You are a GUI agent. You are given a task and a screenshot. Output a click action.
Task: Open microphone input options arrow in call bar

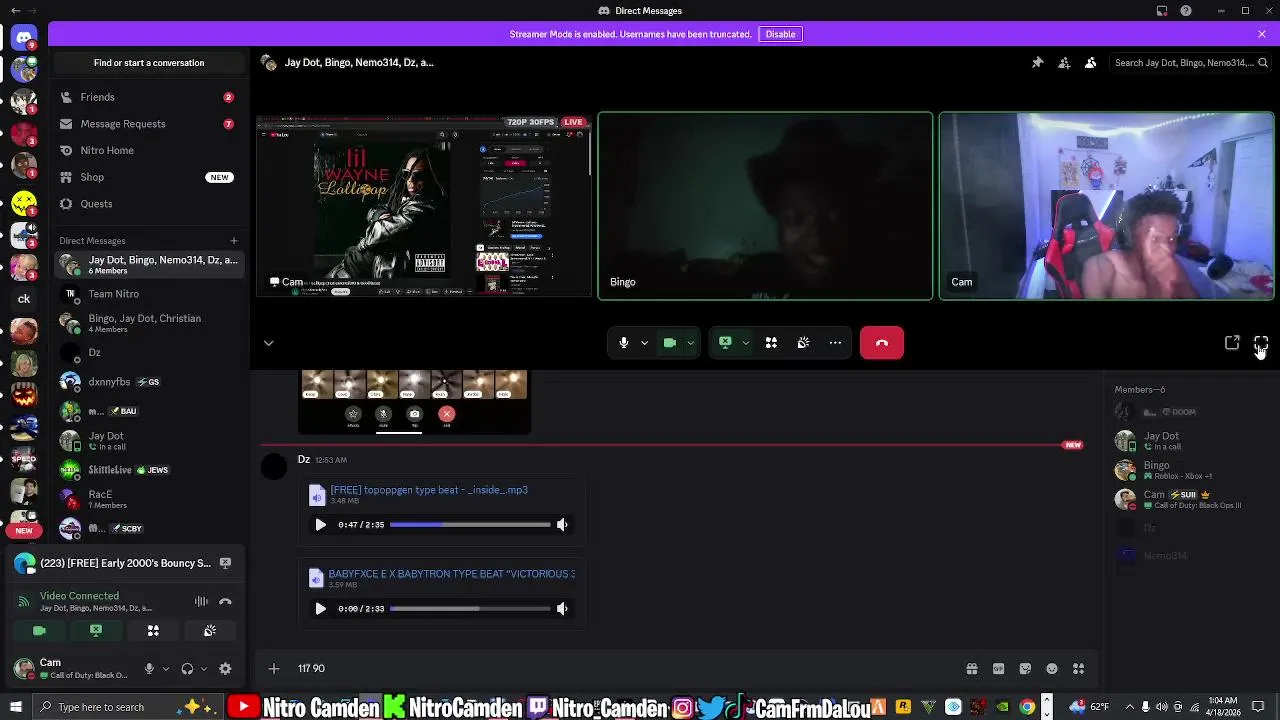point(644,343)
